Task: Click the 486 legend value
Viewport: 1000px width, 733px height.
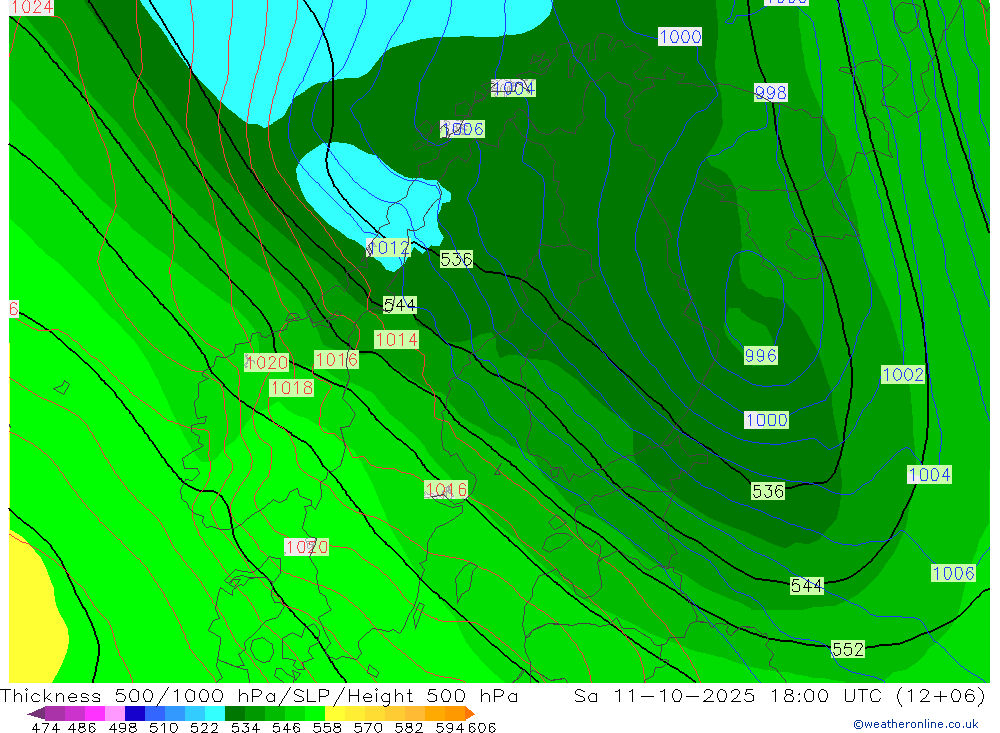Action: pyautogui.click(x=82, y=728)
